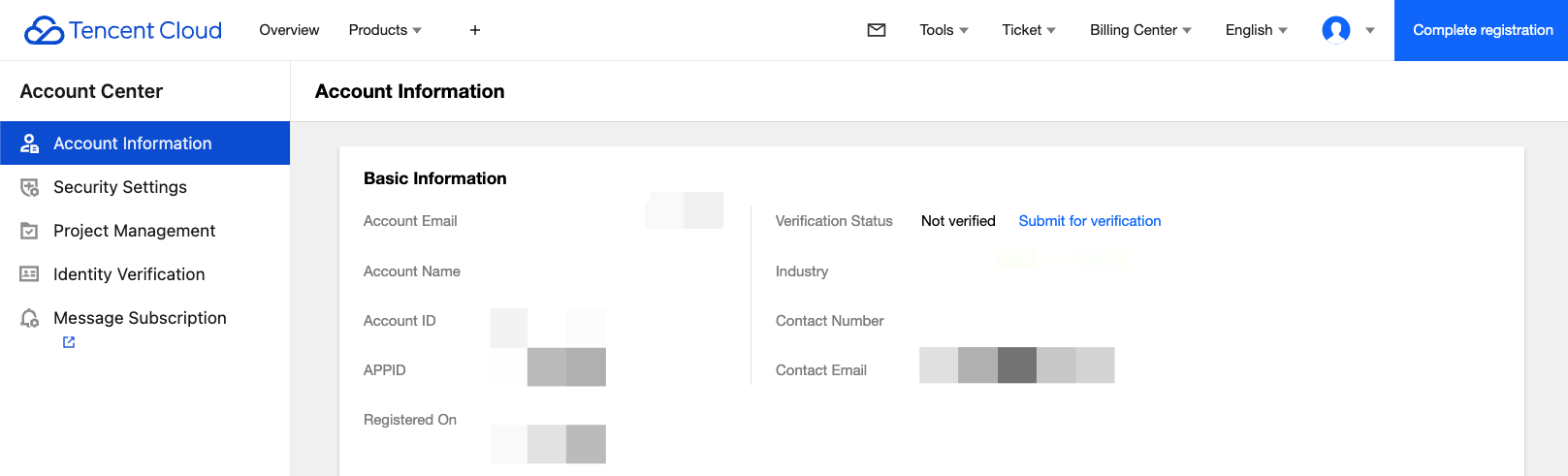The height and width of the screenshot is (476, 1568).
Task: Expand the Products dropdown menu
Action: pyautogui.click(x=385, y=30)
